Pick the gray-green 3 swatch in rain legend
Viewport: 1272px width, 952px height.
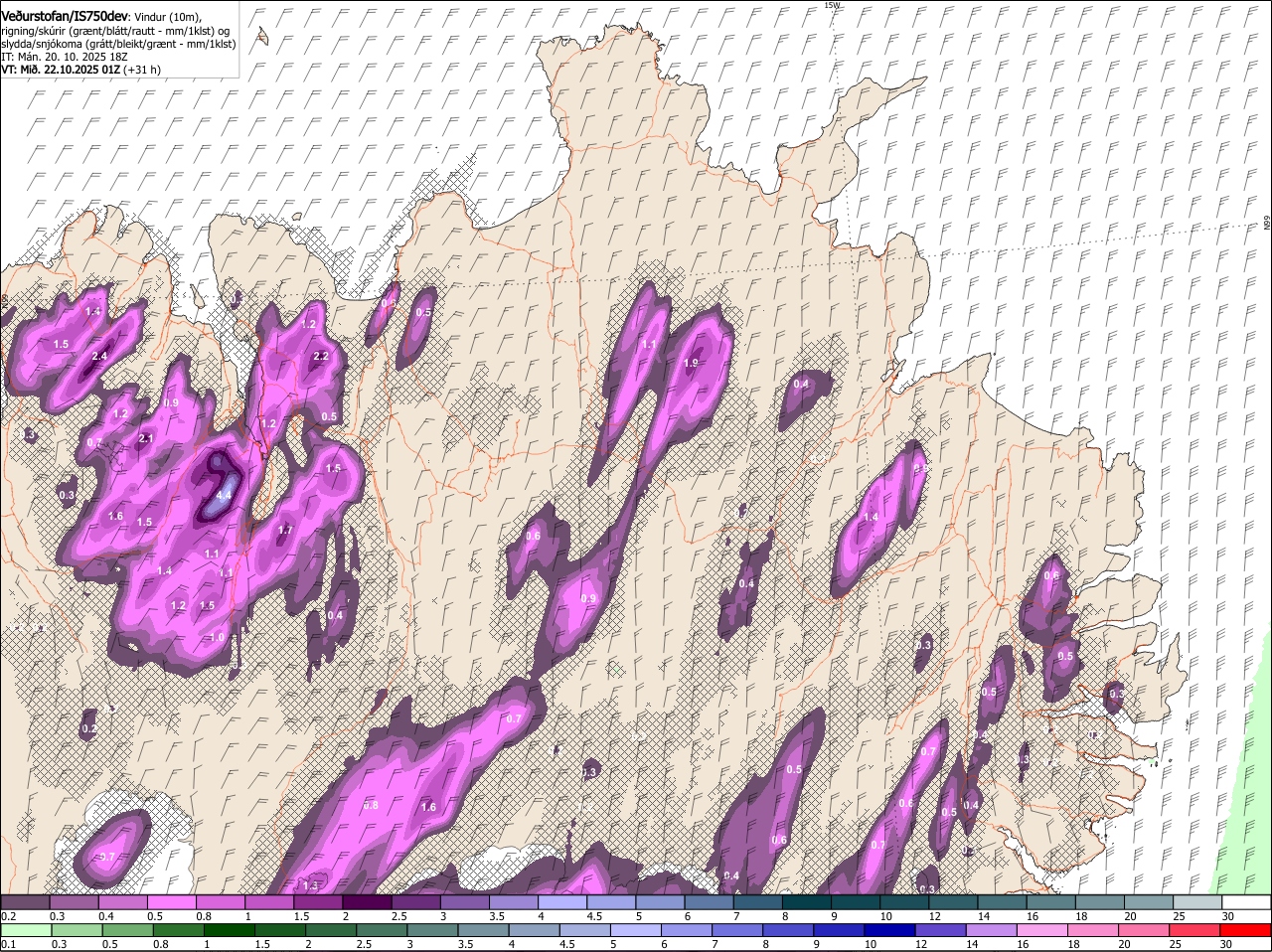[x=433, y=931]
